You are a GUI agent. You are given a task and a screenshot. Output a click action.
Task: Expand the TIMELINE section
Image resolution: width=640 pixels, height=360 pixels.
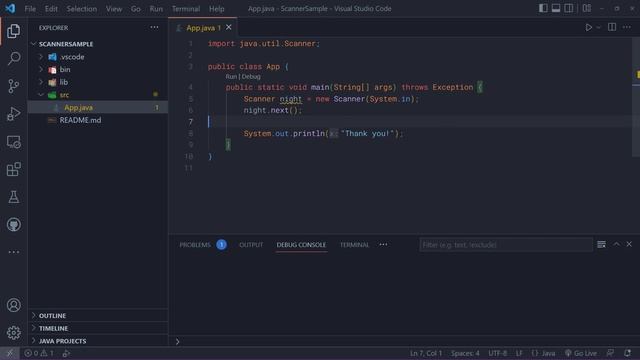[x=98, y=328]
